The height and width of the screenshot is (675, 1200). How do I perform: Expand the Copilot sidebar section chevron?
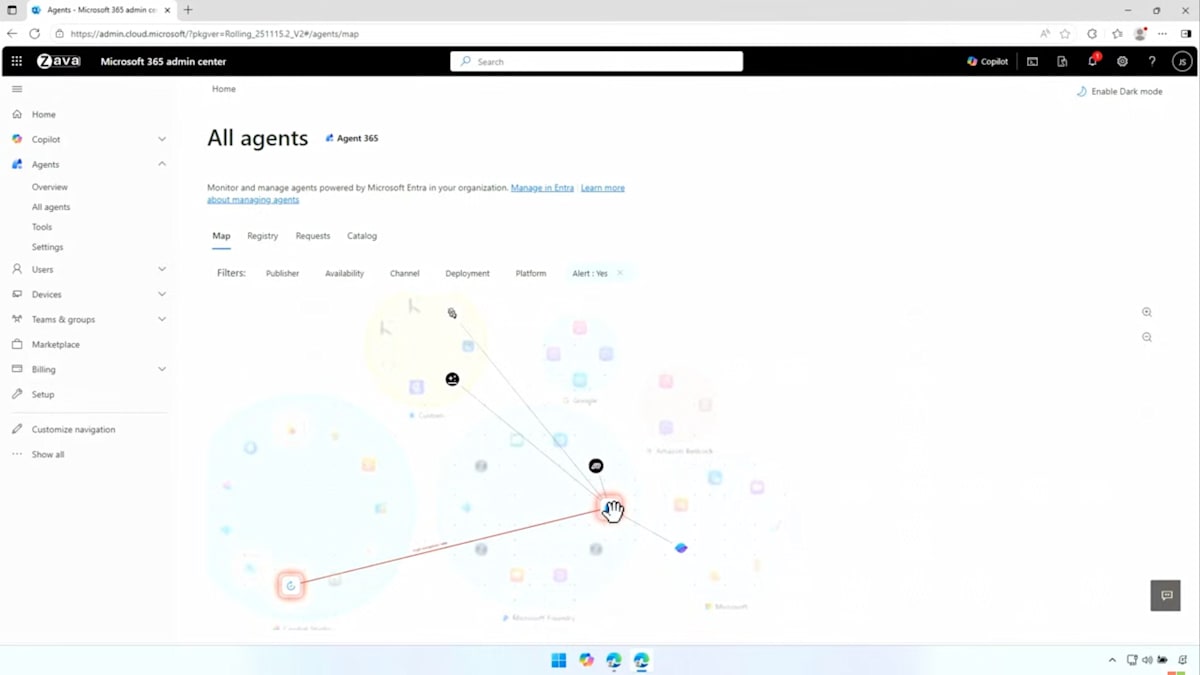point(162,139)
